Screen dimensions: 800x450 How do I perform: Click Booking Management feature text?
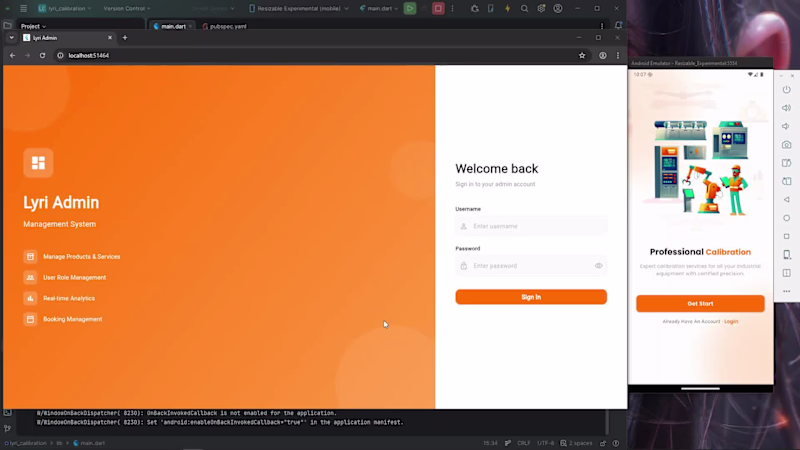pyautogui.click(x=72, y=319)
